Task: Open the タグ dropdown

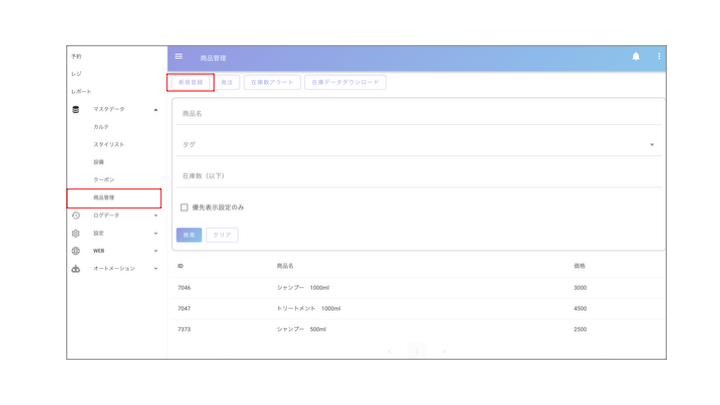Action: (x=651, y=145)
